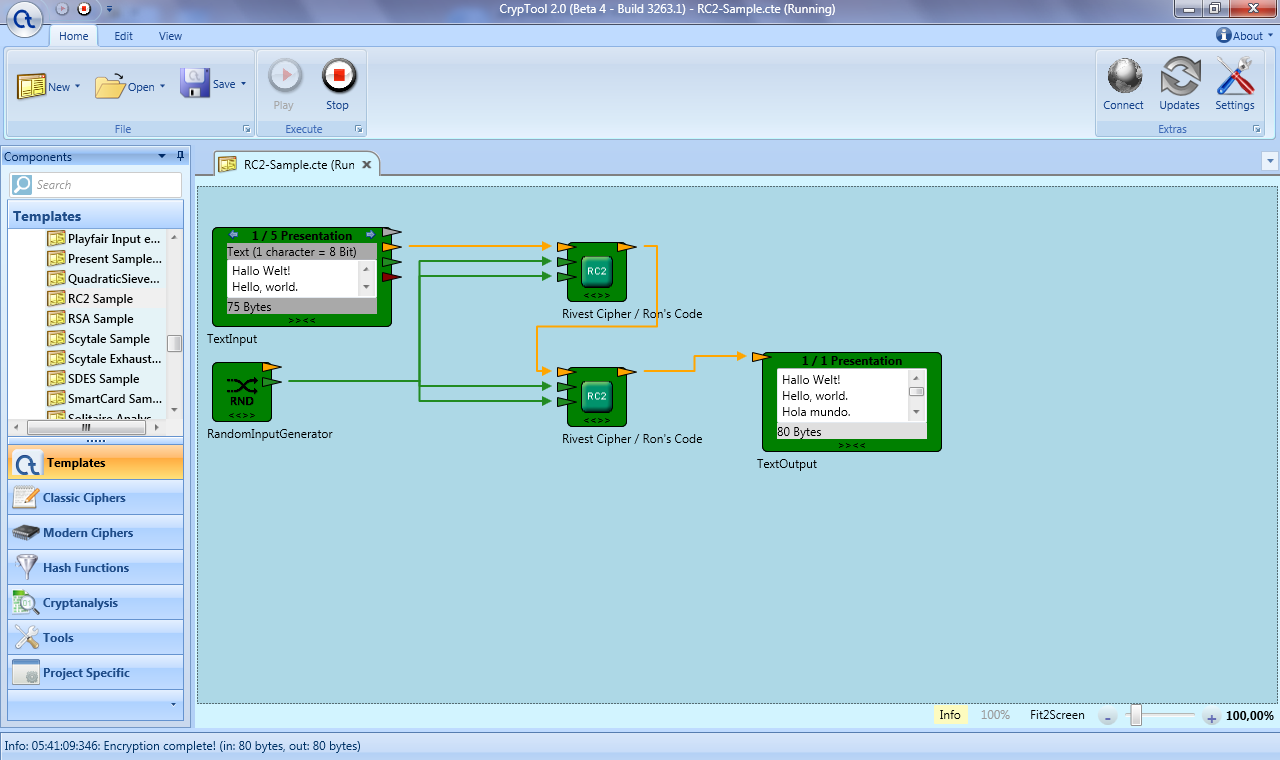Click the quick-access record icon in title bar
The width and height of the screenshot is (1280, 760).
[x=84, y=9]
